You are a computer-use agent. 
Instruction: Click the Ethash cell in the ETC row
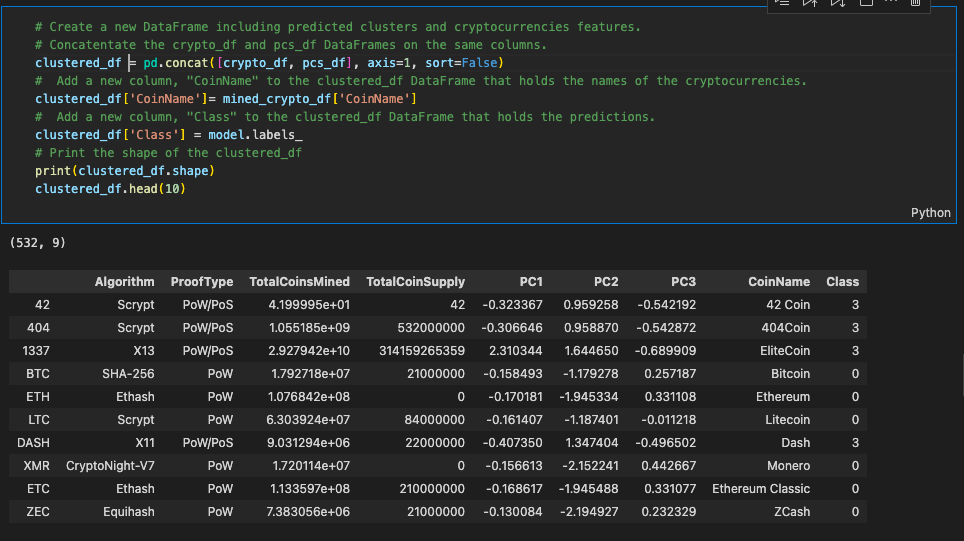(135, 489)
